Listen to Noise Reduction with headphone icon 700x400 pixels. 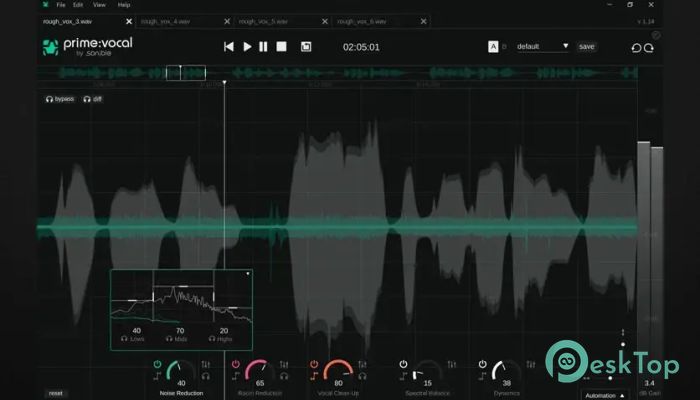coord(207,376)
